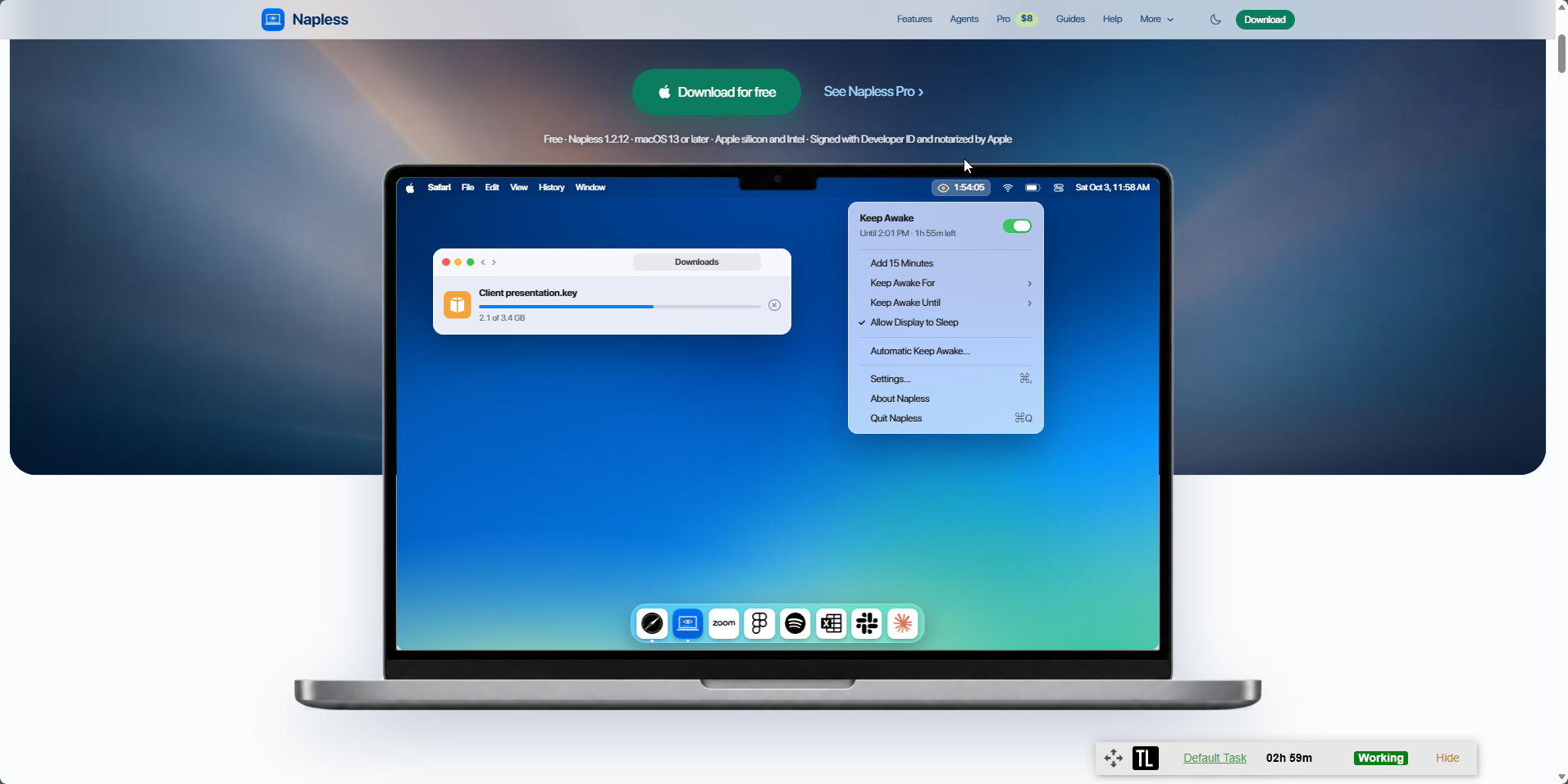1568x784 pixels.
Task: Expand the More nav dropdown
Action: (1156, 20)
